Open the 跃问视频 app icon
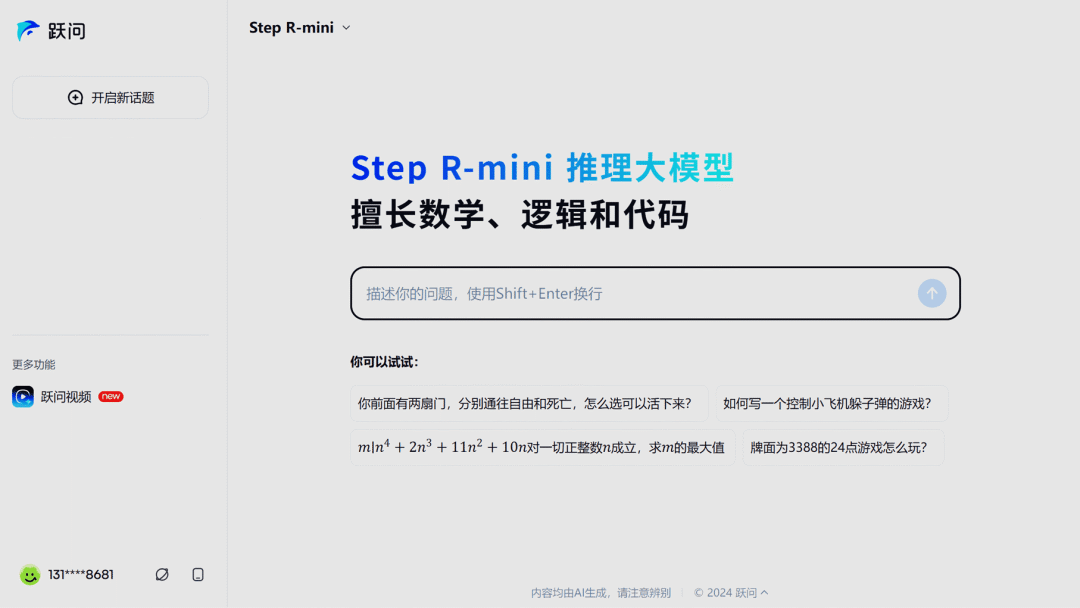1080x608 pixels. coord(23,397)
